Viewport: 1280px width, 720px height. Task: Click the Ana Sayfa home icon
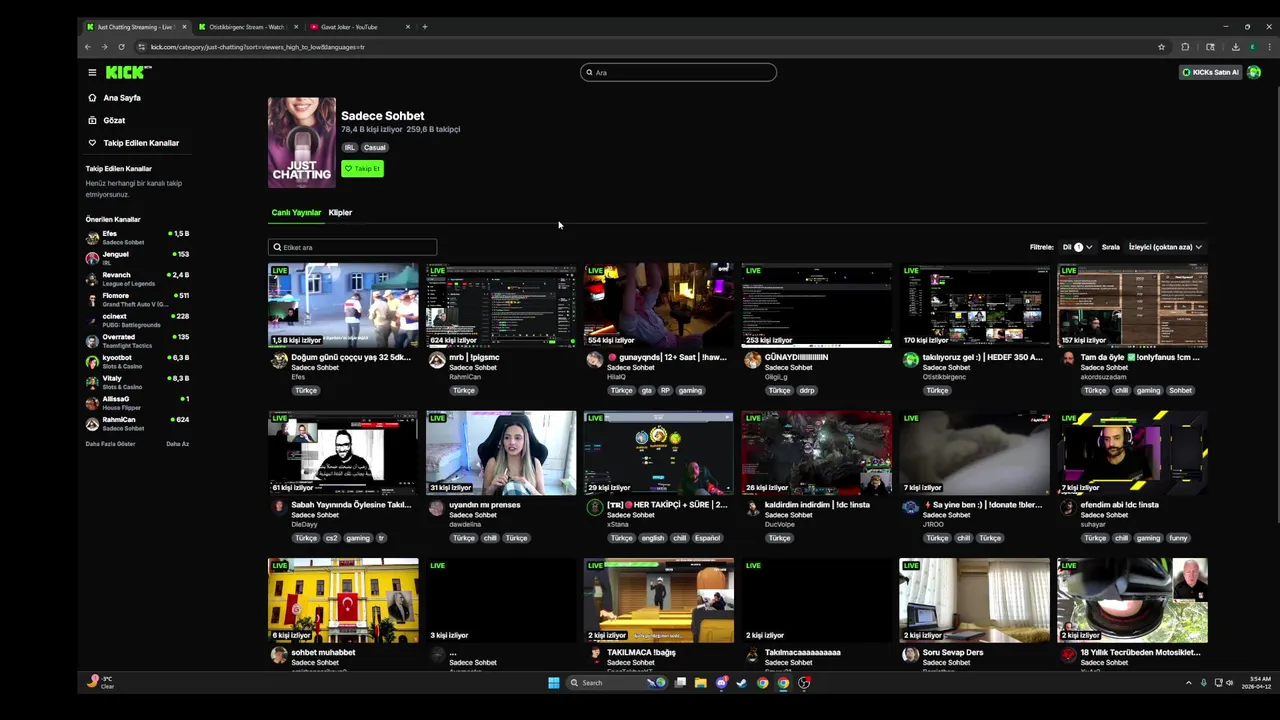(92, 98)
